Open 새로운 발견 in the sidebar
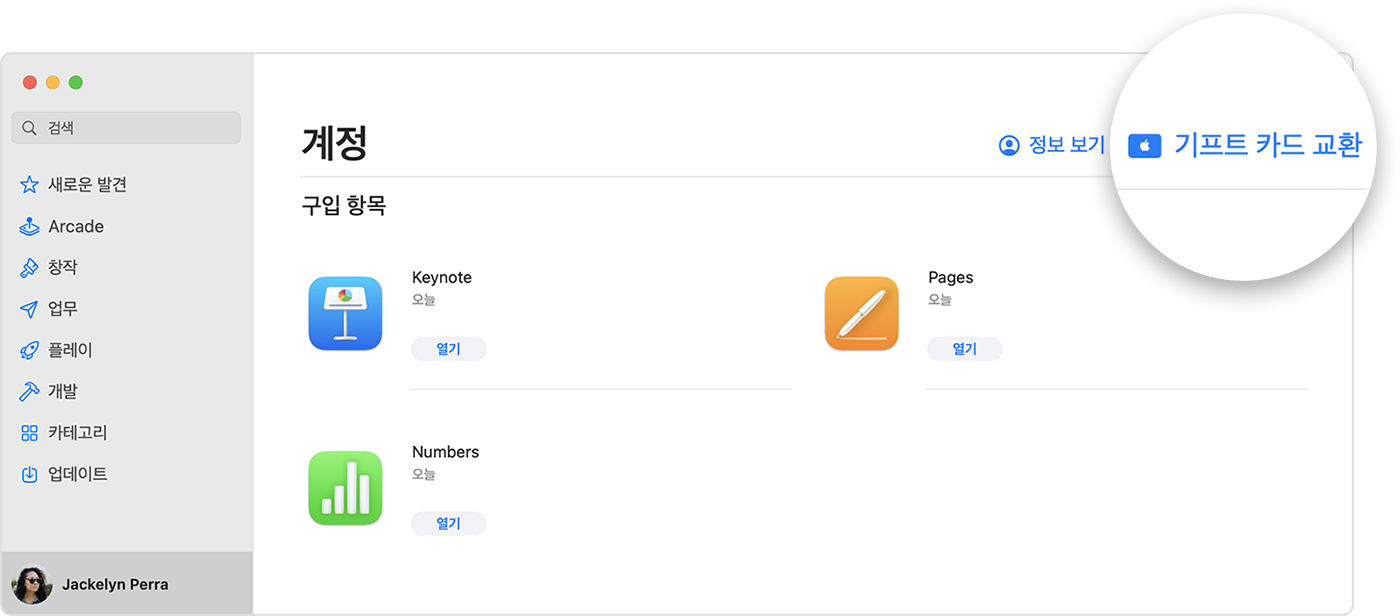This screenshot has width=1400, height=616. (87, 185)
